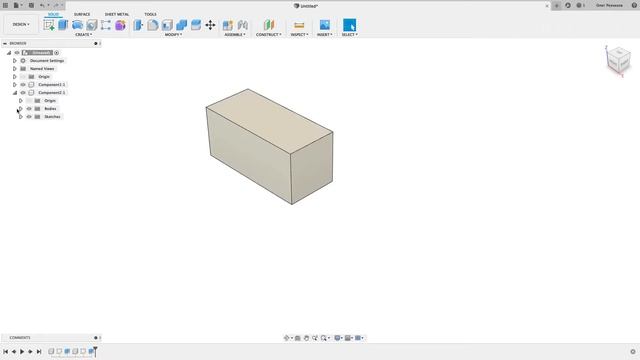
Task: Select the Extrude tool
Action: point(63,25)
